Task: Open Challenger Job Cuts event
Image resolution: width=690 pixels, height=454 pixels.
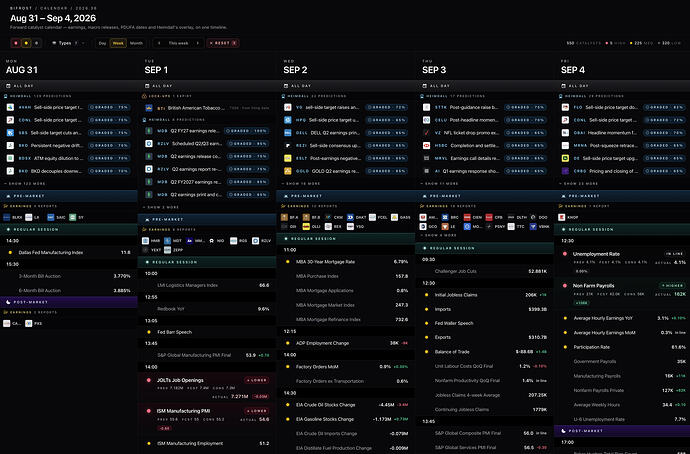Action: [484, 271]
